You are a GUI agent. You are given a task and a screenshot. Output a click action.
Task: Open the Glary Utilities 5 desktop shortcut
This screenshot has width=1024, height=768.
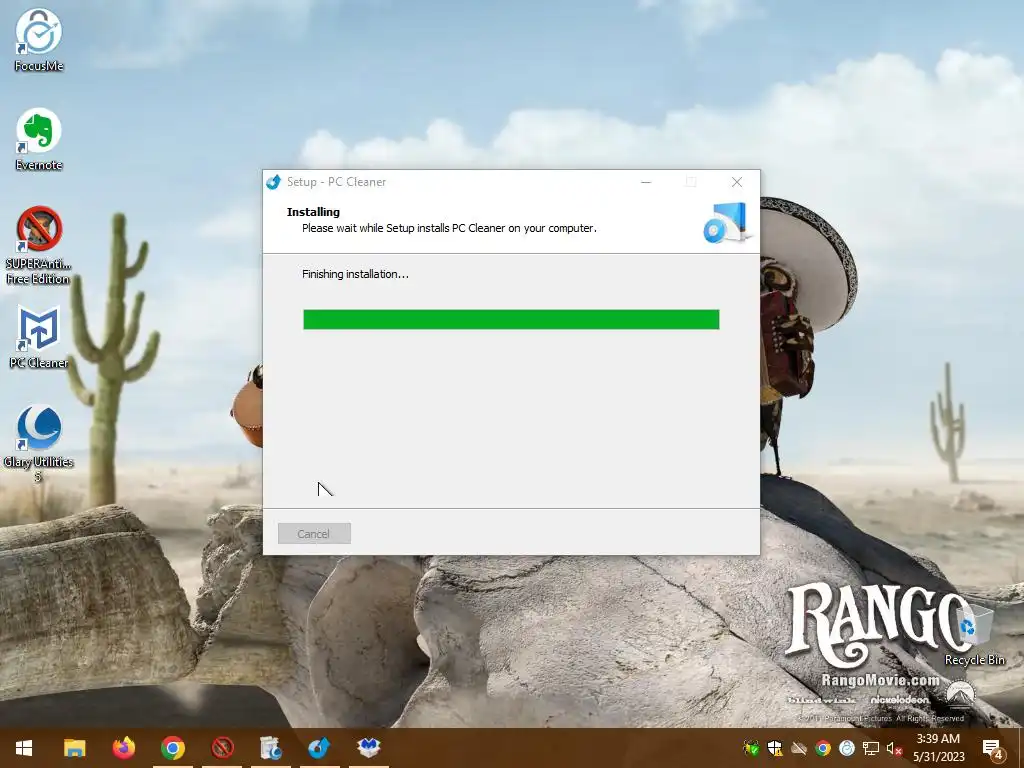tap(39, 443)
